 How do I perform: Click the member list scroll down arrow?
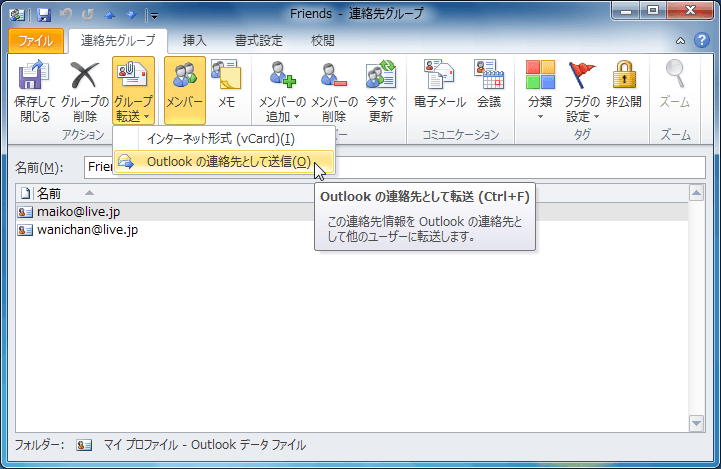pyautogui.click(x=697, y=423)
